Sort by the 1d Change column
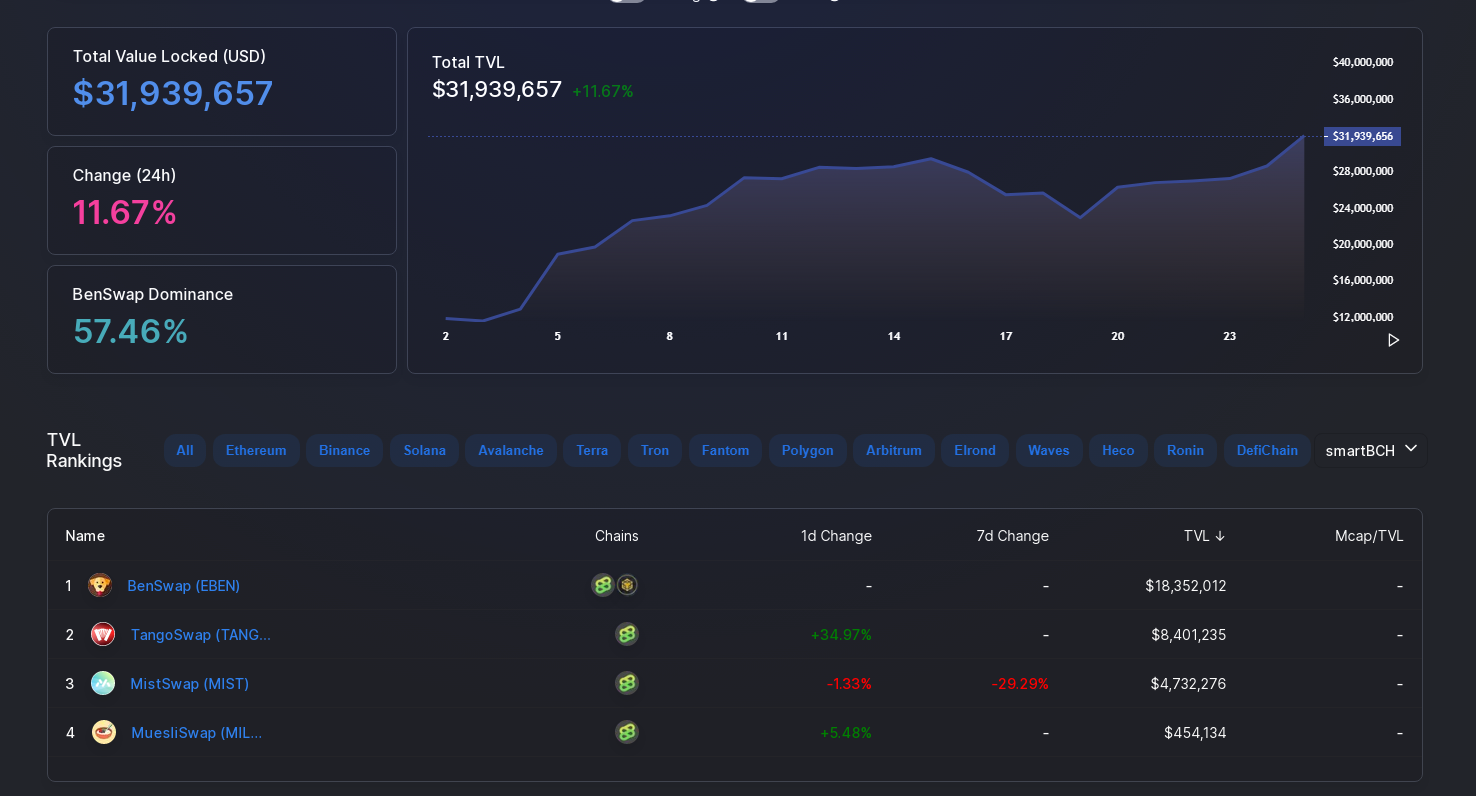Image resolution: width=1476 pixels, height=796 pixels. coord(836,536)
